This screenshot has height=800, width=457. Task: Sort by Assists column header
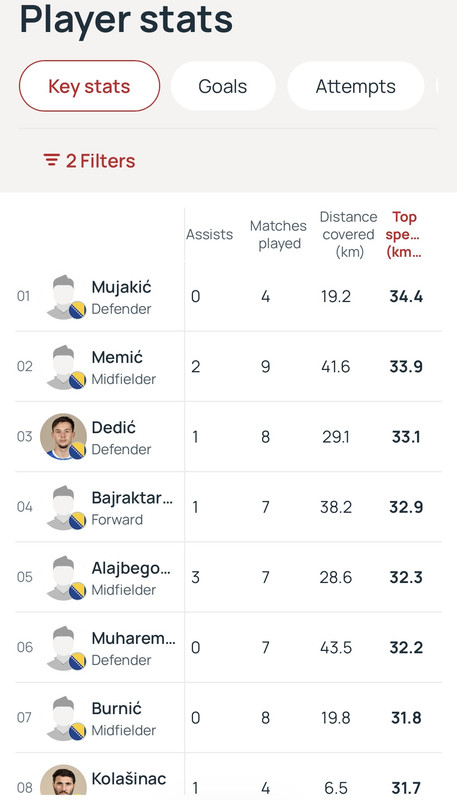(210, 235)
